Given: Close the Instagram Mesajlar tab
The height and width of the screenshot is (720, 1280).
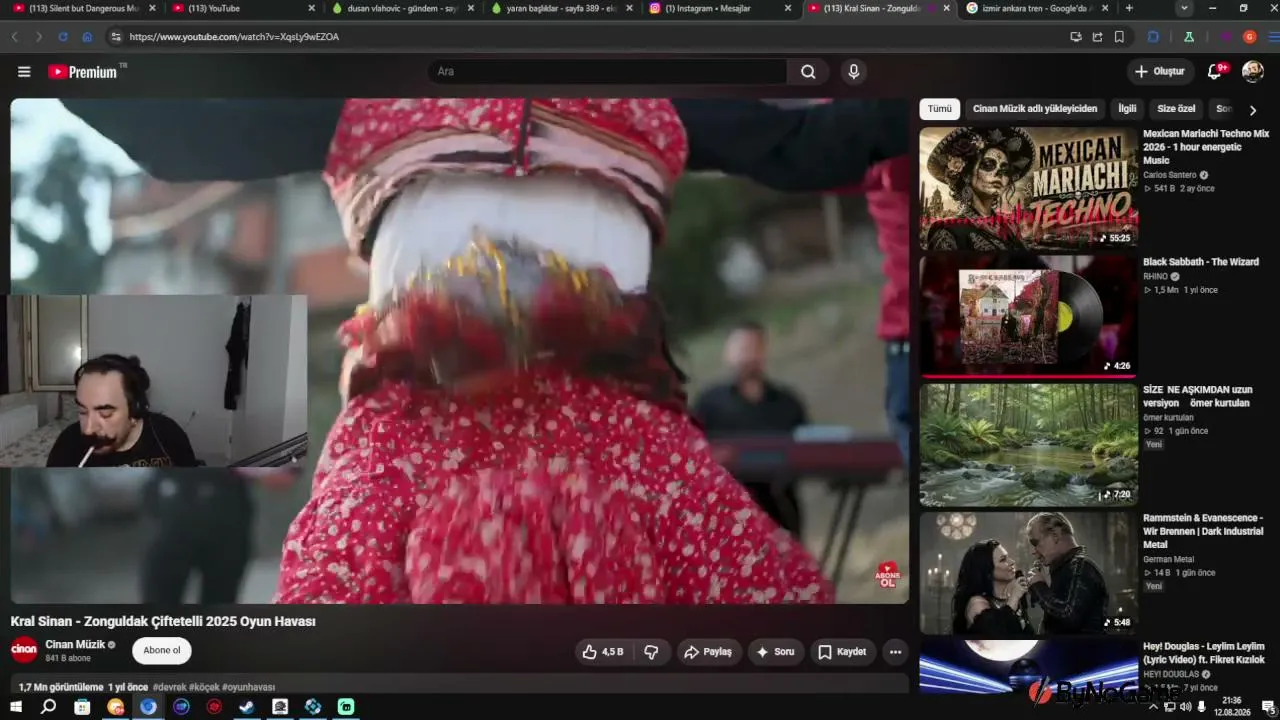Looking at the screenshot, I should (788, 8).
